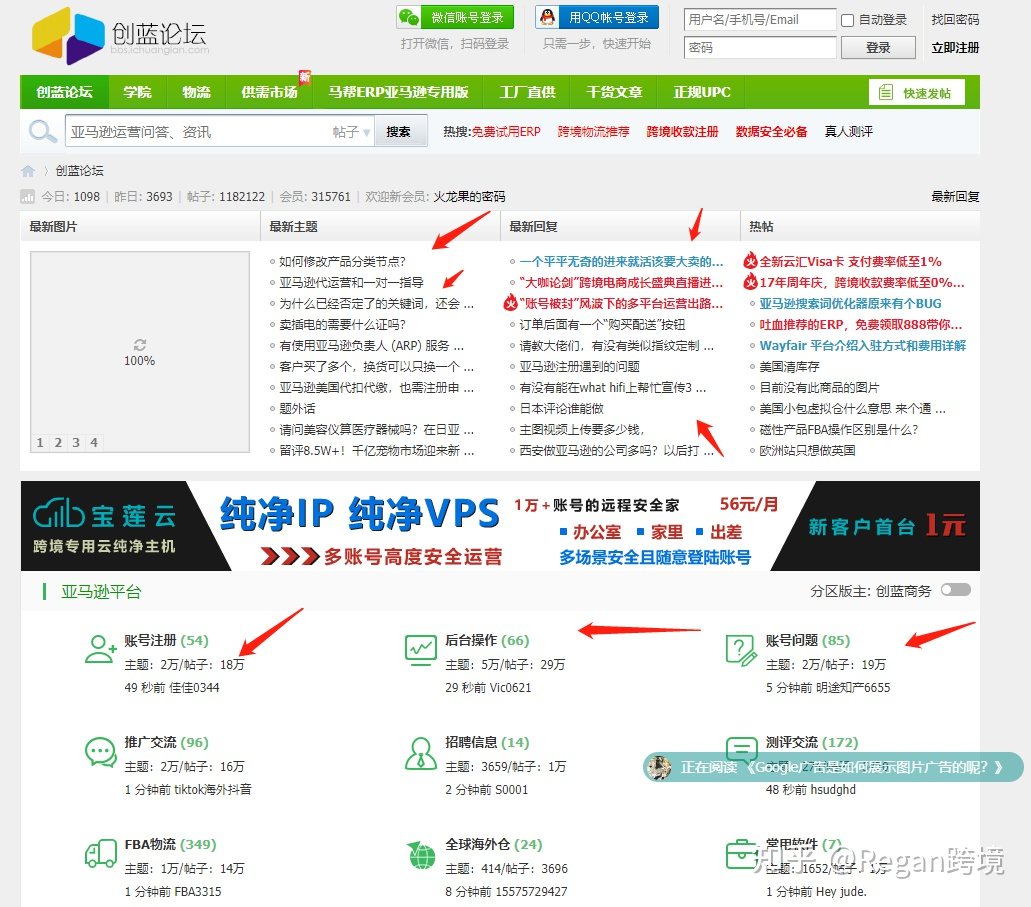The width and height of the screenshot is (1031, 907).
Task: Select the 账号问题 question-card icon
Action: pos(740,648)
